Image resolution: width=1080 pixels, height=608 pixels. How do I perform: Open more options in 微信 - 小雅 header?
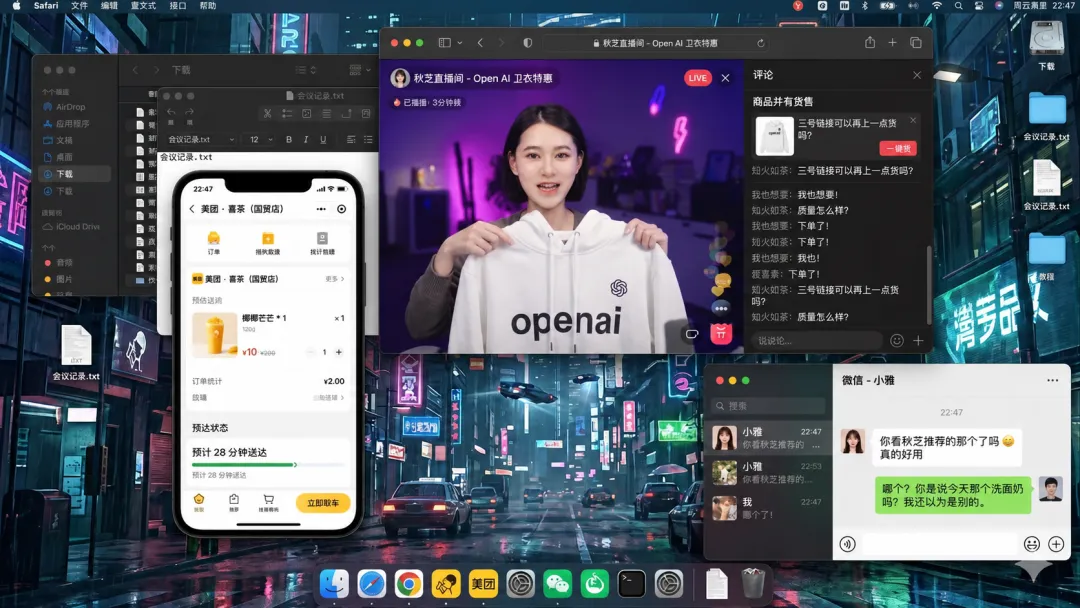click(x=1052, y=380)
